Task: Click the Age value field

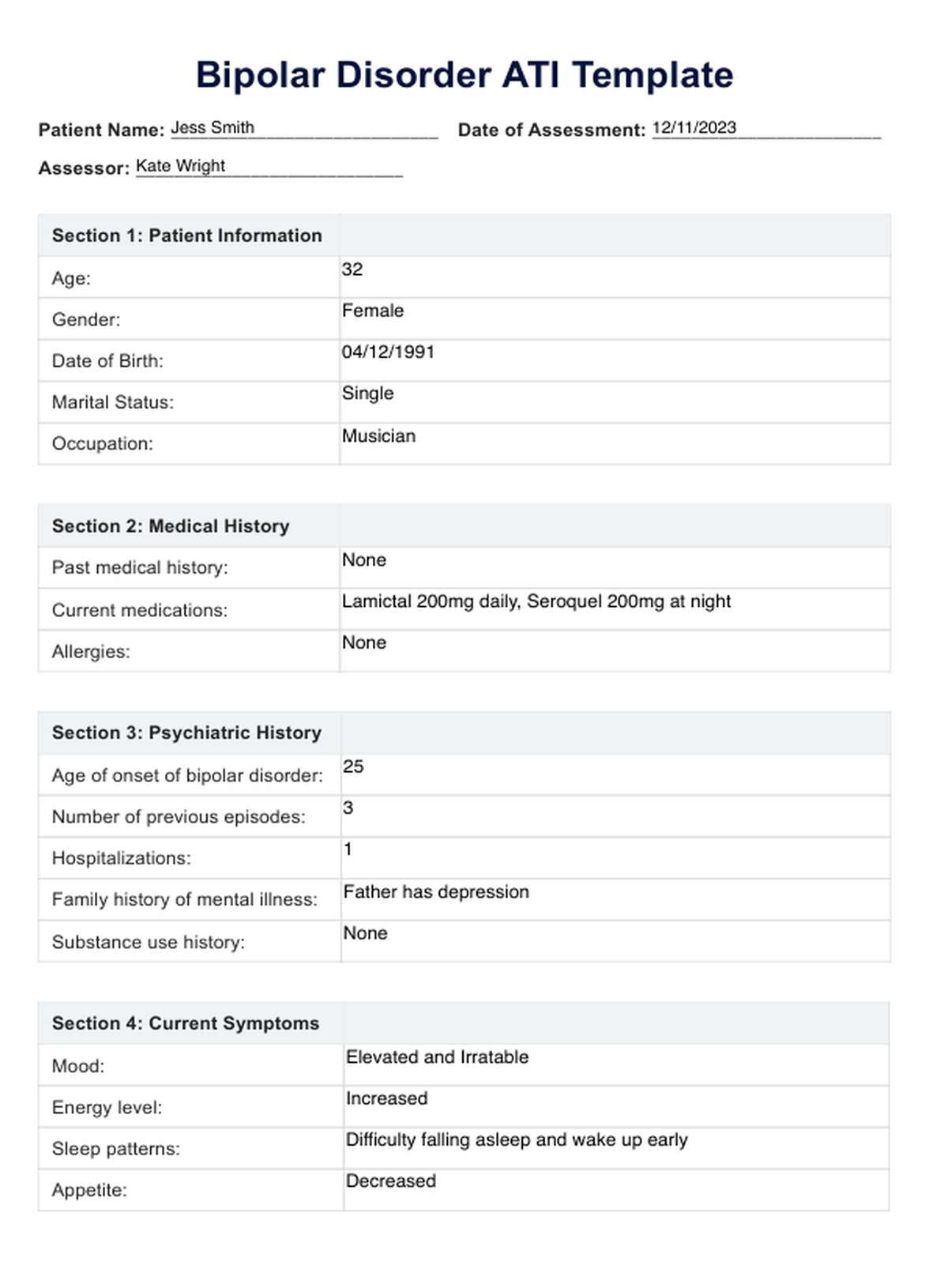Action: coord(615,277)
